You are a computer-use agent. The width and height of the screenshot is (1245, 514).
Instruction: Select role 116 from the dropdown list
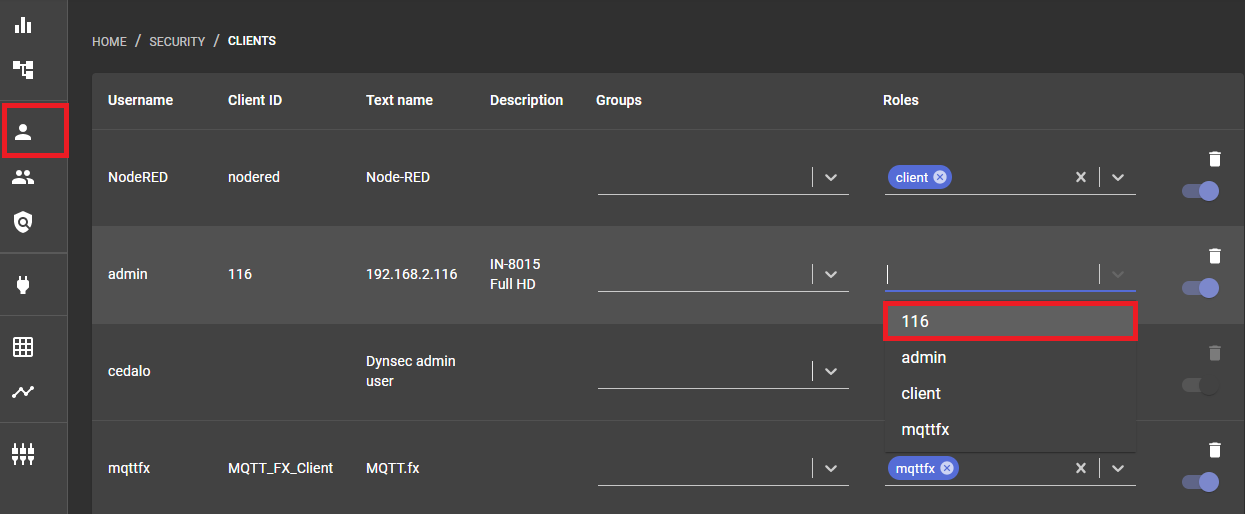click(x=1010, y=322)
